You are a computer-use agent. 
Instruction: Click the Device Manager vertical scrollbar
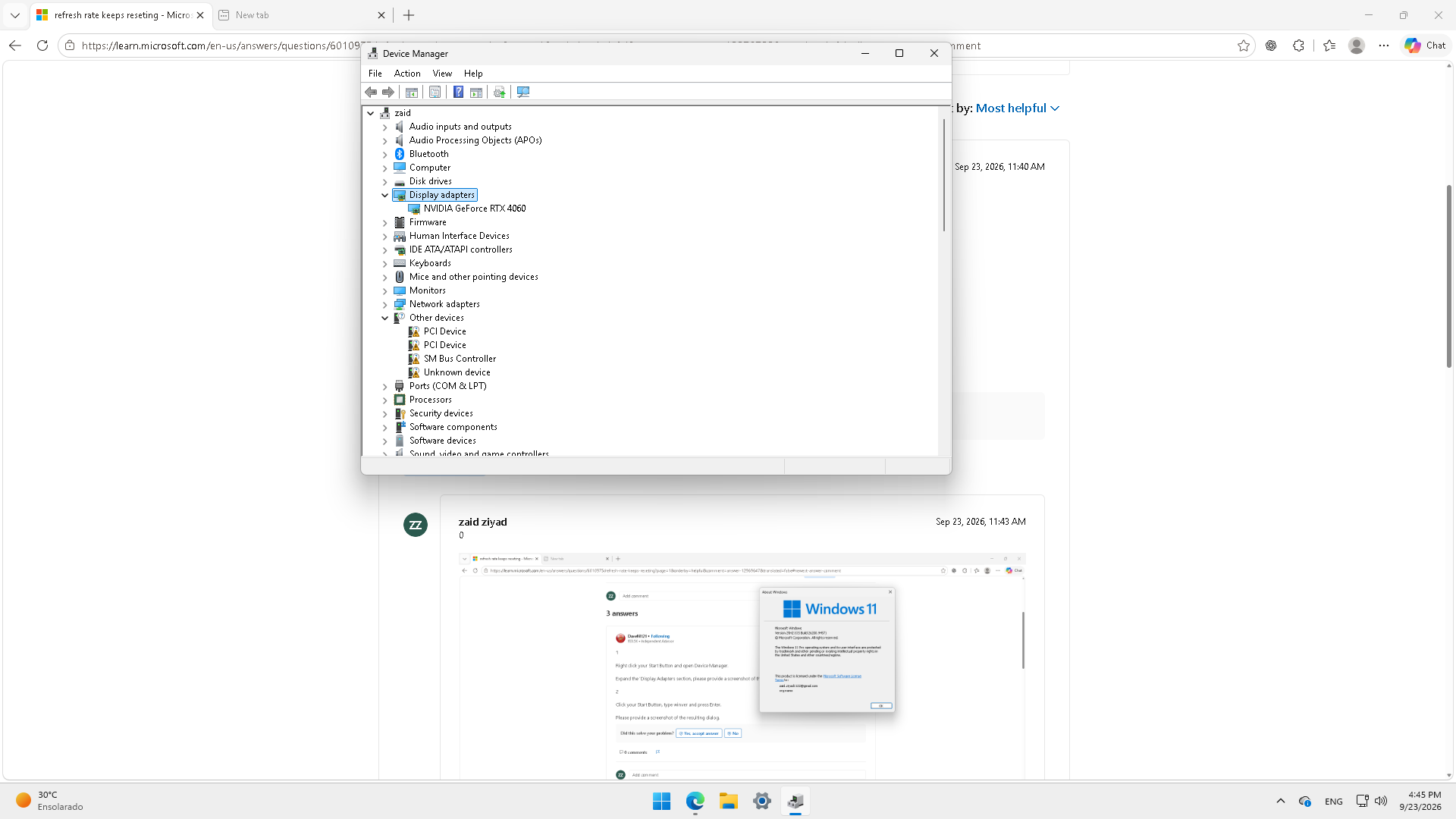[x=944, y=174]
